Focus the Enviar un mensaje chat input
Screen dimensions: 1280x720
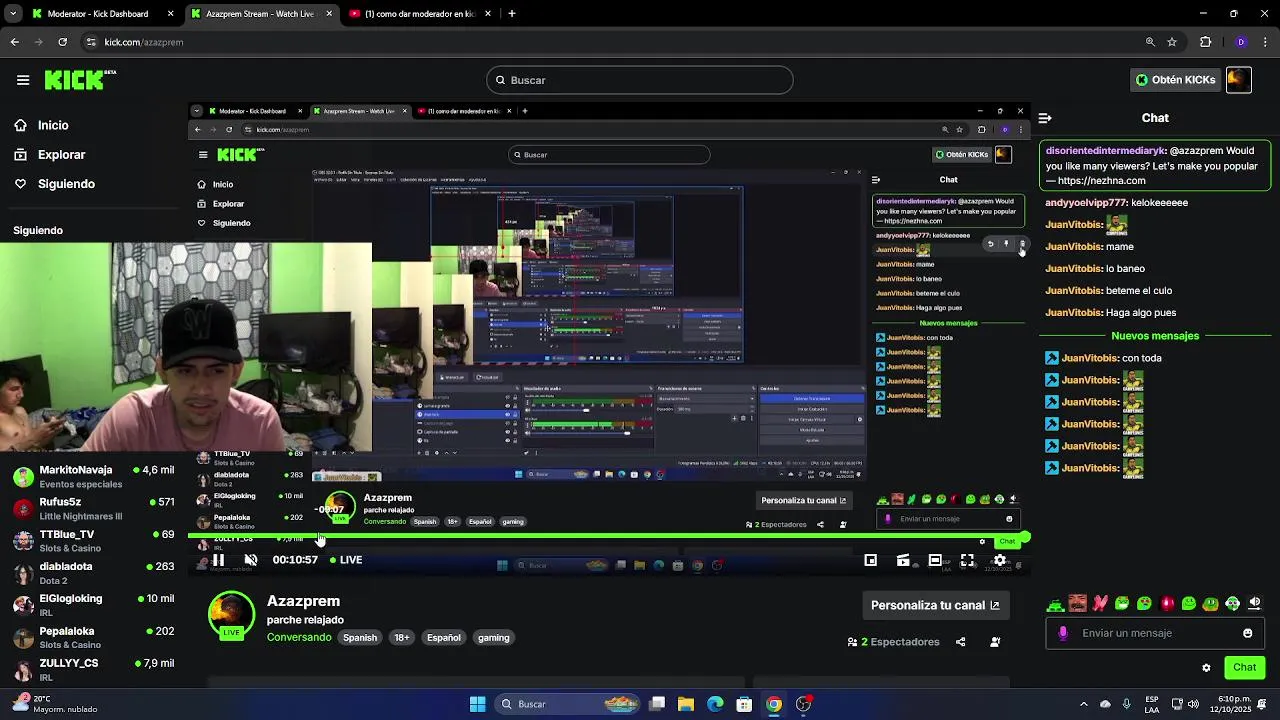click(x=1155, y=633)
